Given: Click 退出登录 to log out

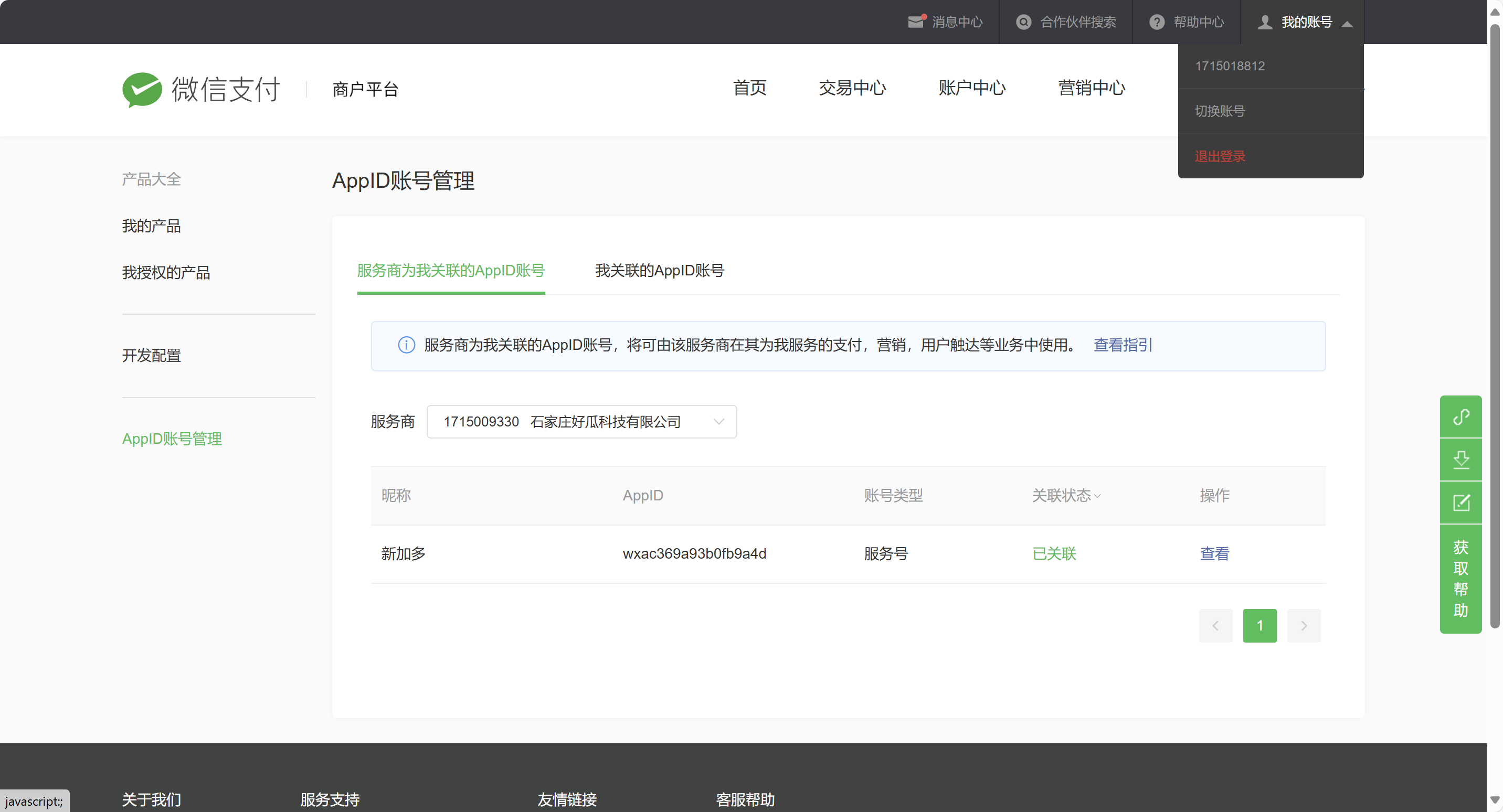Looking at the screenshot, I should [x=1220, y=156].
